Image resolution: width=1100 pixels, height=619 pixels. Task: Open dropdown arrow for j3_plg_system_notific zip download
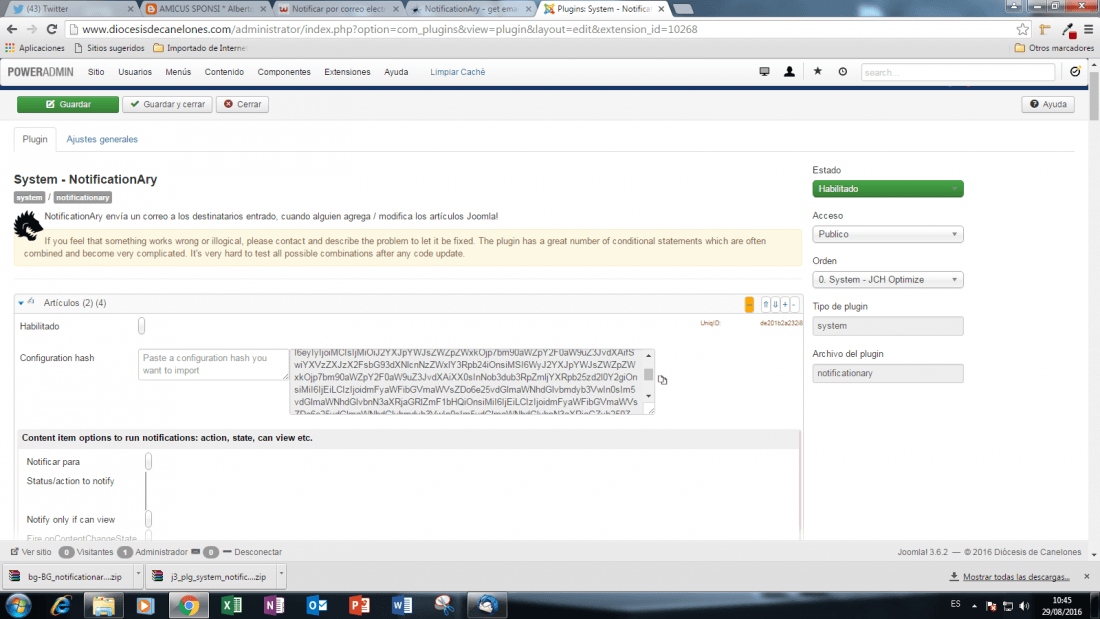(281, 576)
